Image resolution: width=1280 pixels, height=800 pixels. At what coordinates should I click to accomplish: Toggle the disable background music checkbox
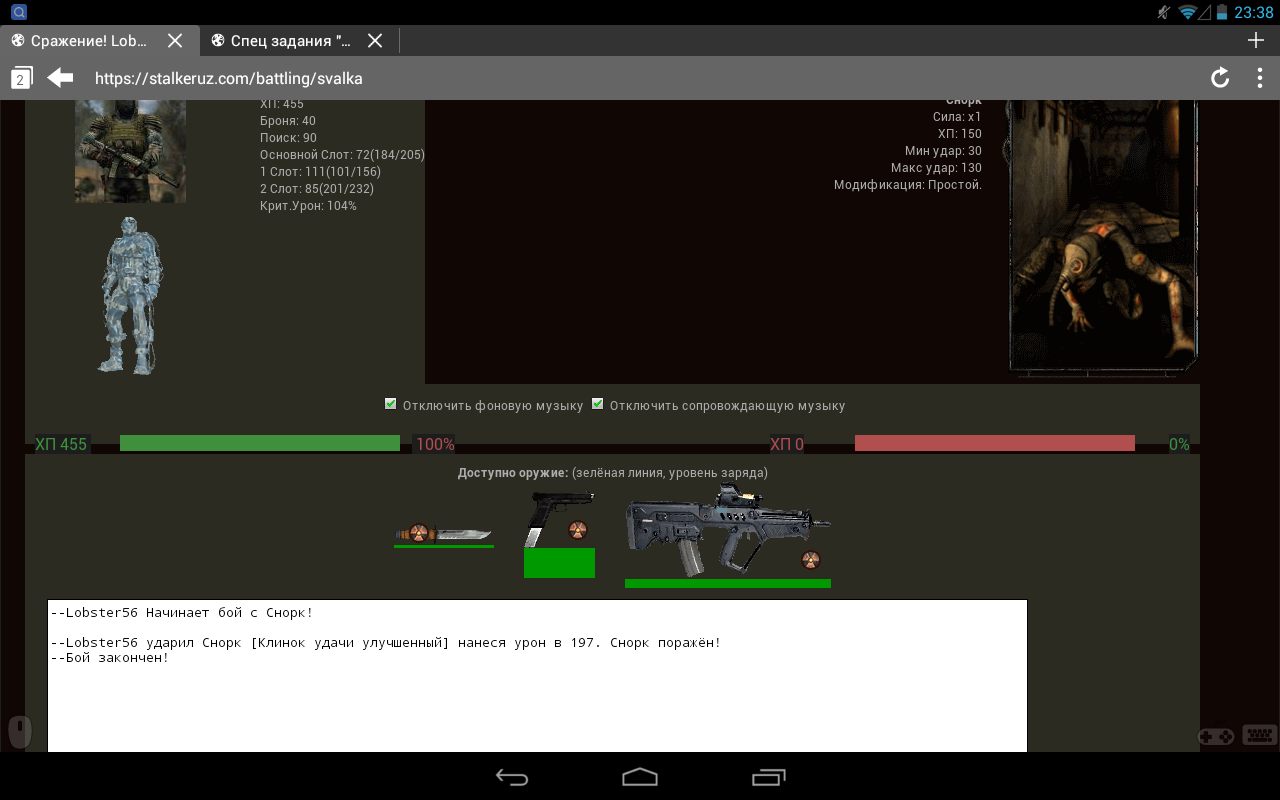(x=391, y=405)
